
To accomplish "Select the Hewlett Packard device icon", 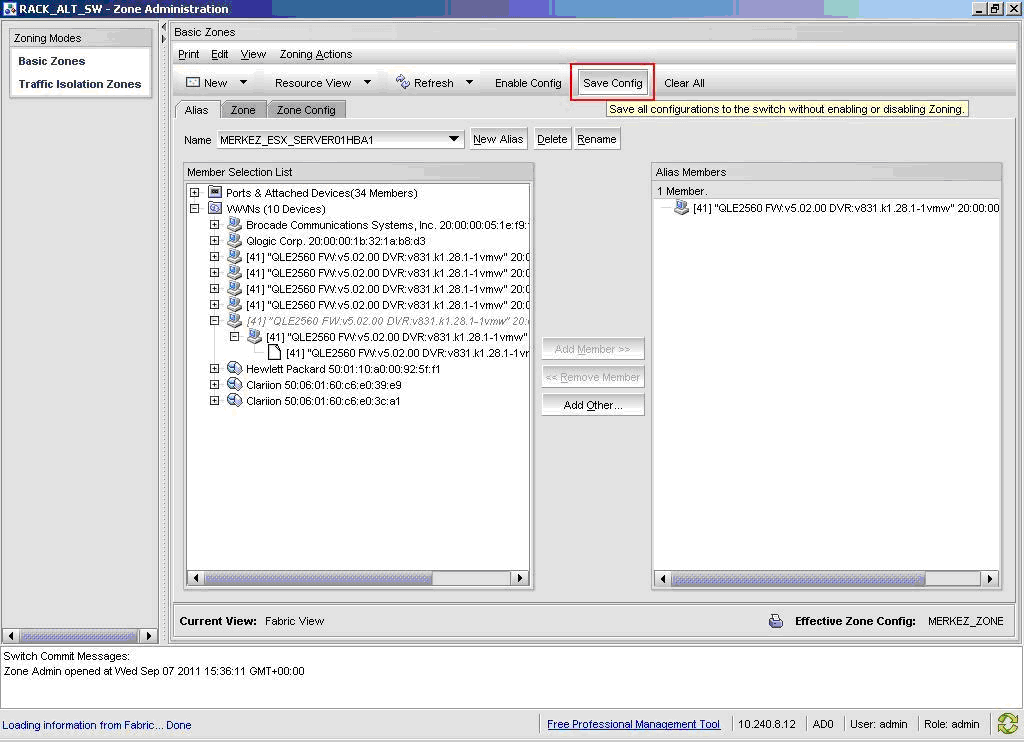I will click(234, 369).
